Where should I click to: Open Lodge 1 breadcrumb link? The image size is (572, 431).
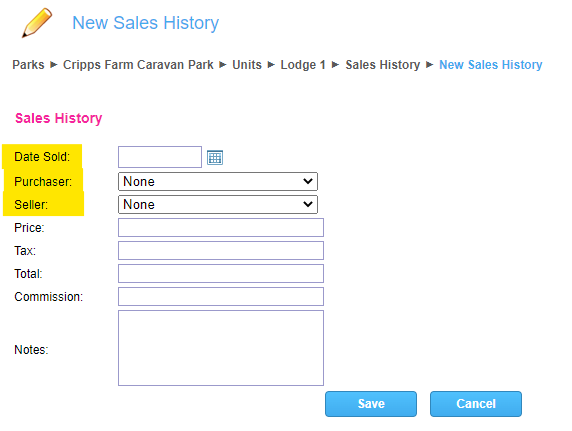(303, 65)
